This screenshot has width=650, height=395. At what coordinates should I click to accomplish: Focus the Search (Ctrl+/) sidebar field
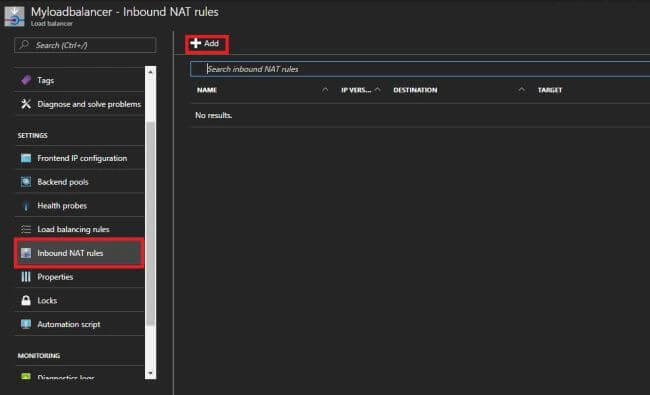coord(85,45)
